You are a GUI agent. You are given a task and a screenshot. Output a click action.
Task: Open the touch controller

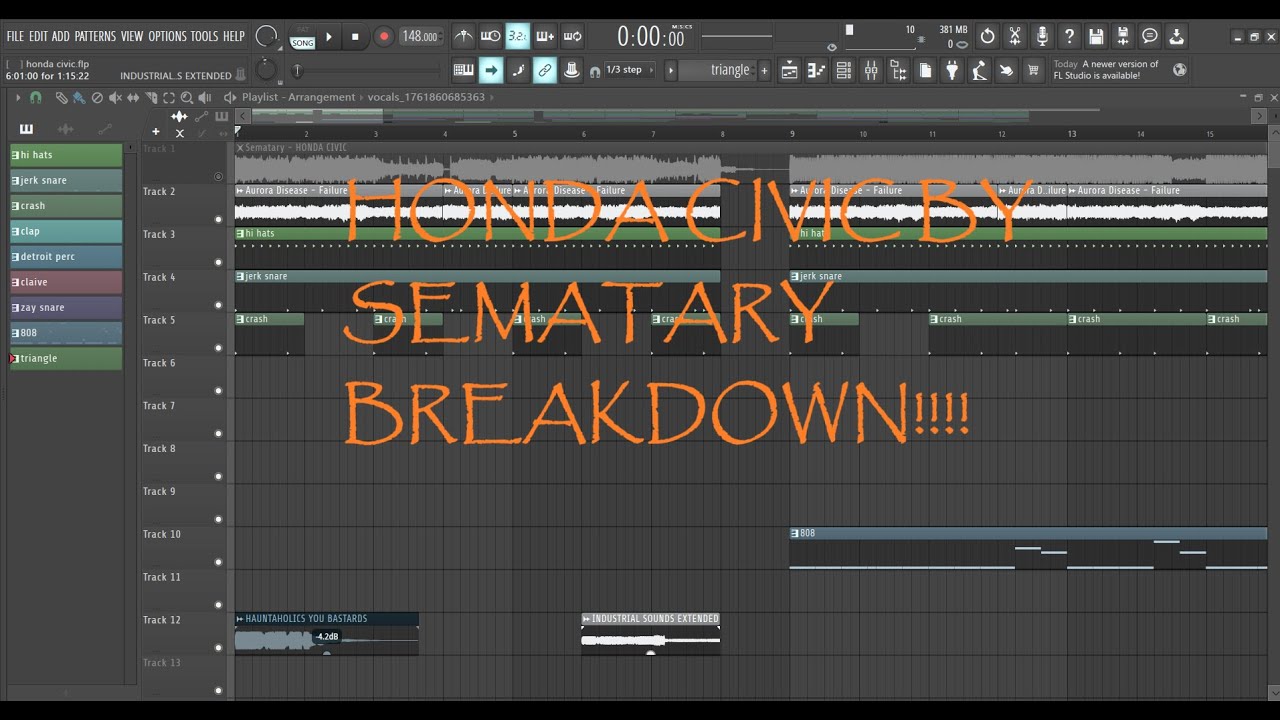[1006, 70]
